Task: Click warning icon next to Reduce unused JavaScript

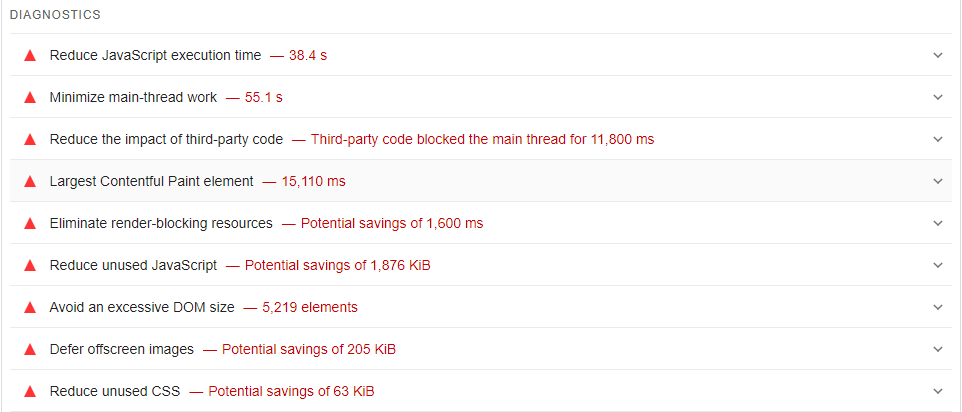Action: (30, 265)
